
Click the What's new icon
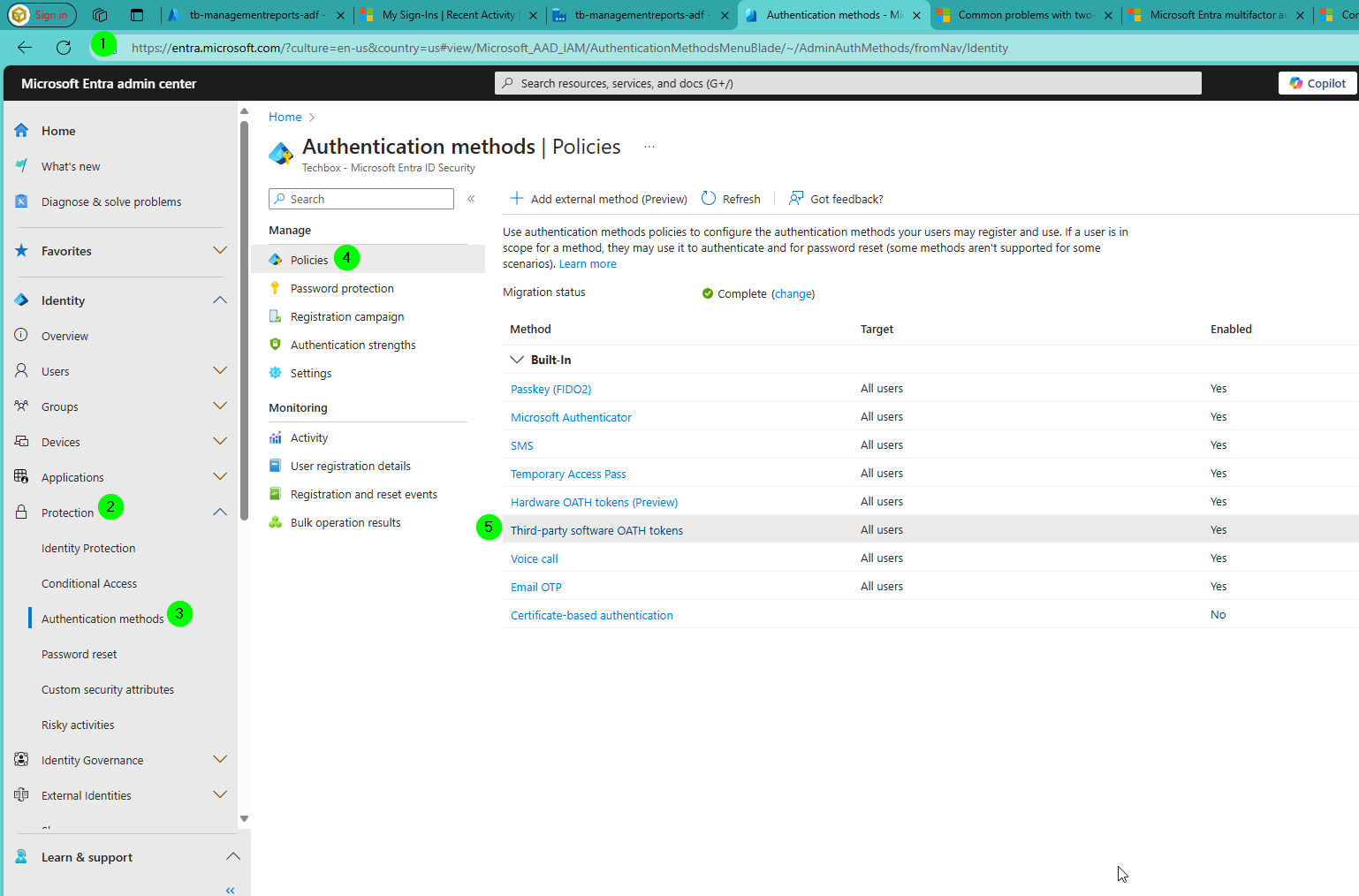pyautogui.click(x=21, y=166)
